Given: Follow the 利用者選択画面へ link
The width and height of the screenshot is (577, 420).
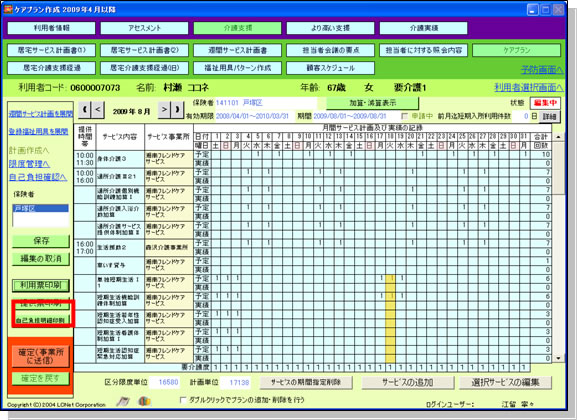Looking at the screenshot, I should pyautogui.click(x=528, y=88).
